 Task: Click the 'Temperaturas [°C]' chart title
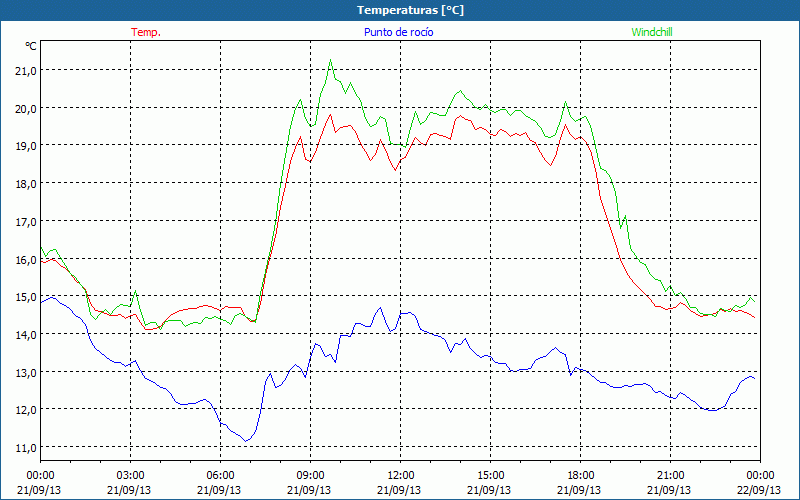pyautogui.click(x=410, y=10)
